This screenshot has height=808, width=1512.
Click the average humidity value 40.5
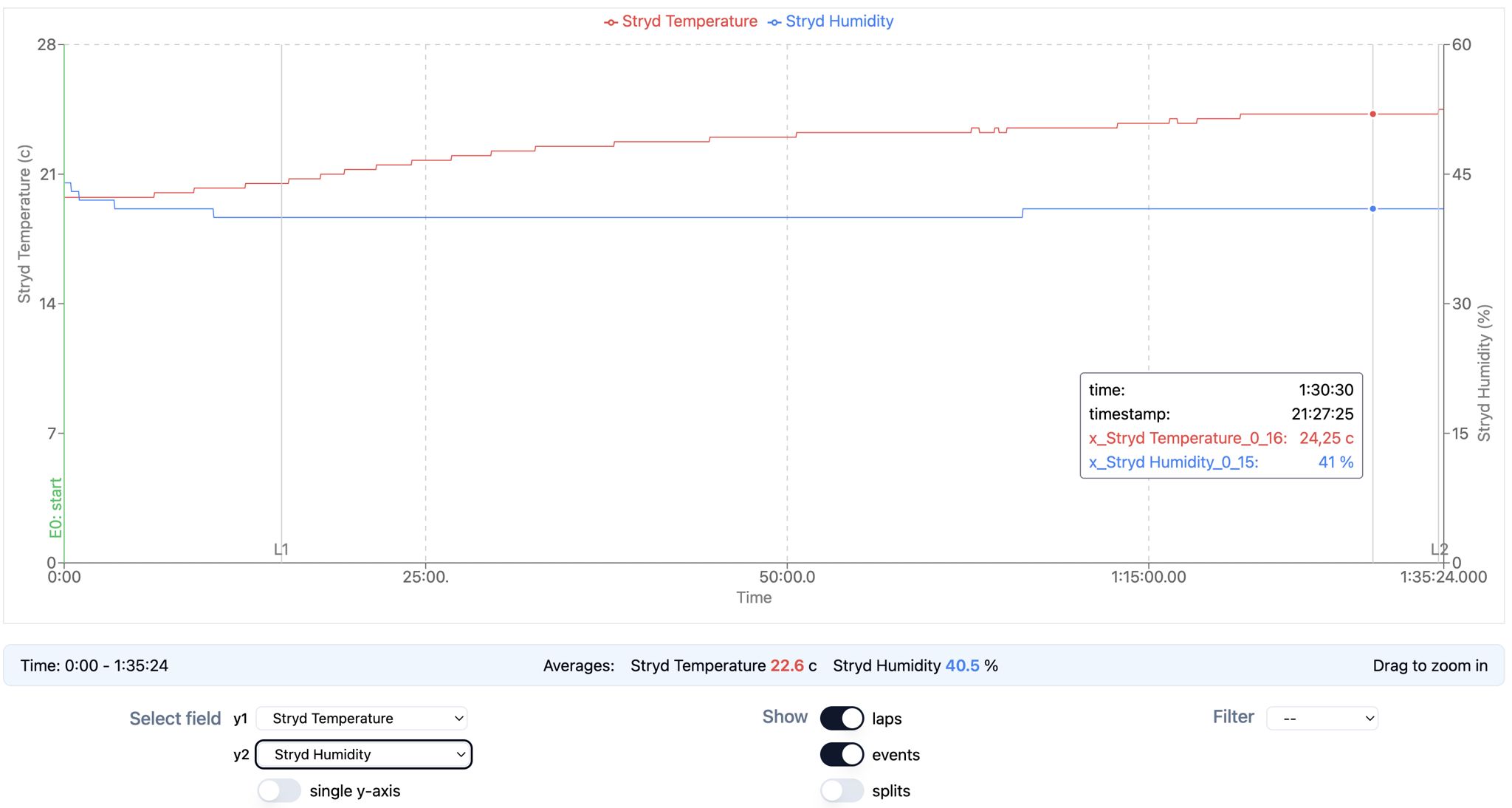coord(962,665)
